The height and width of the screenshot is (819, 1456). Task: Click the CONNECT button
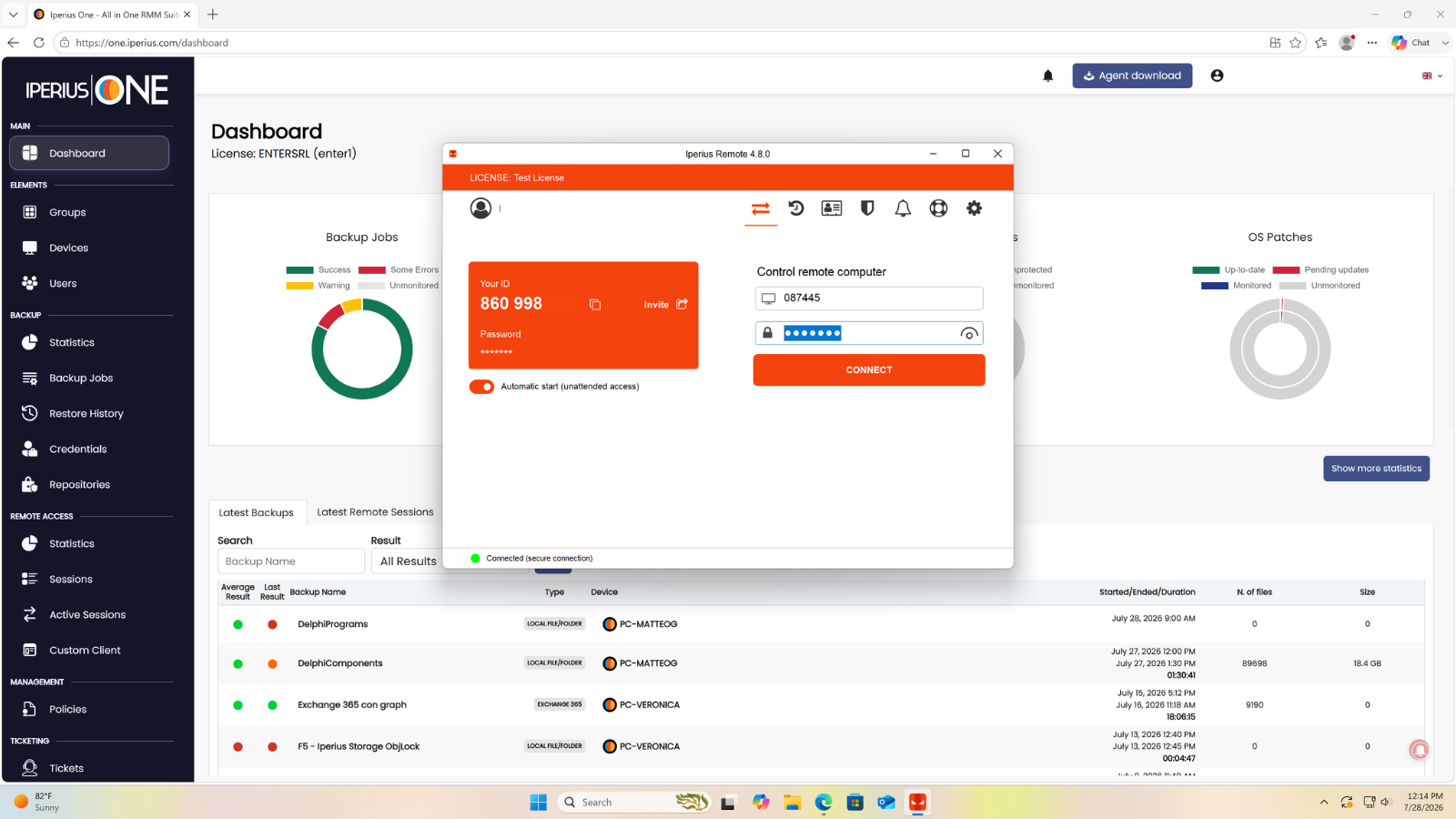coord(869,370)
